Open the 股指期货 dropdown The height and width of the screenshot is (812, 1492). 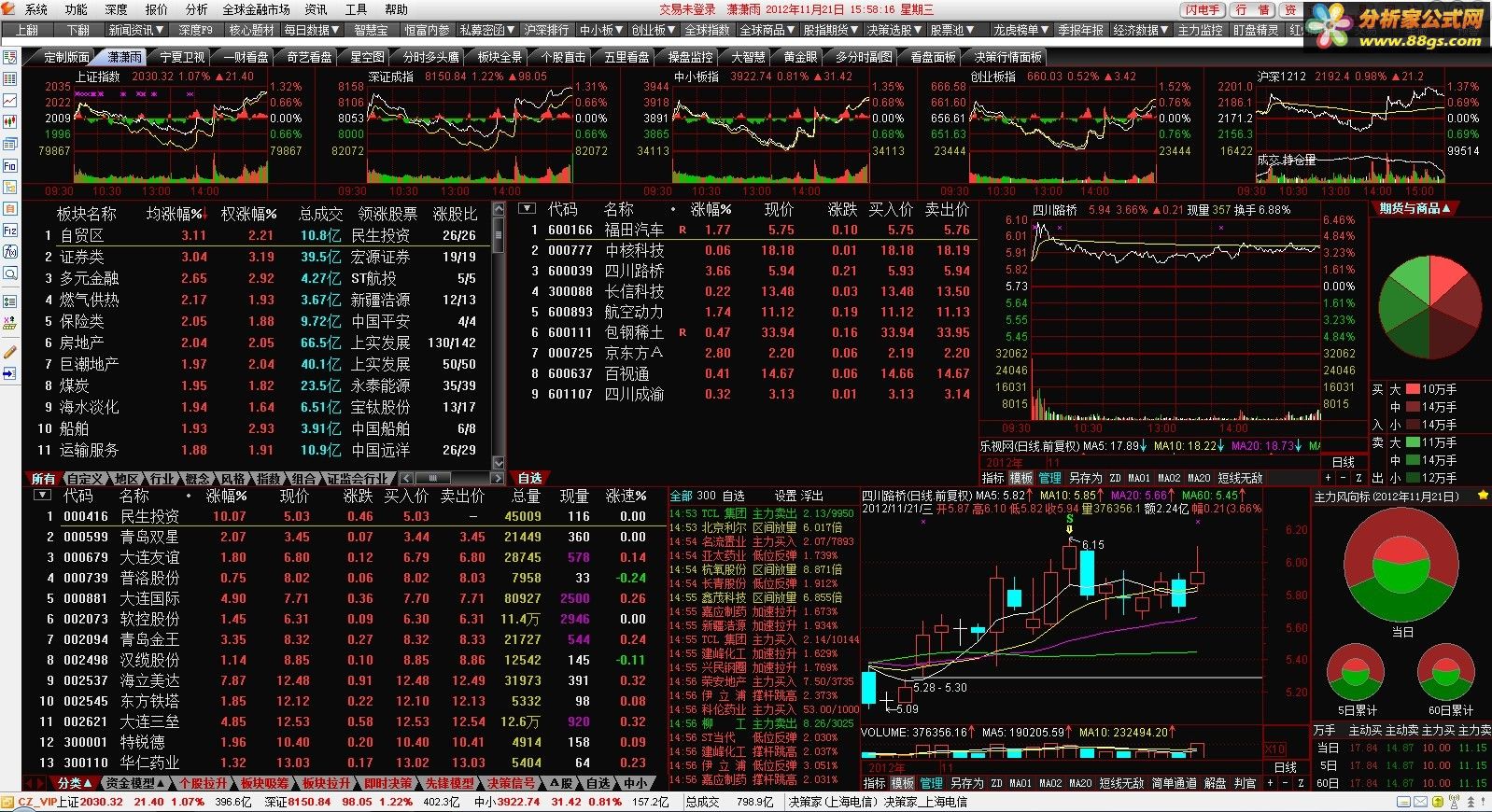pyautogui.click(x=831, y=30)
